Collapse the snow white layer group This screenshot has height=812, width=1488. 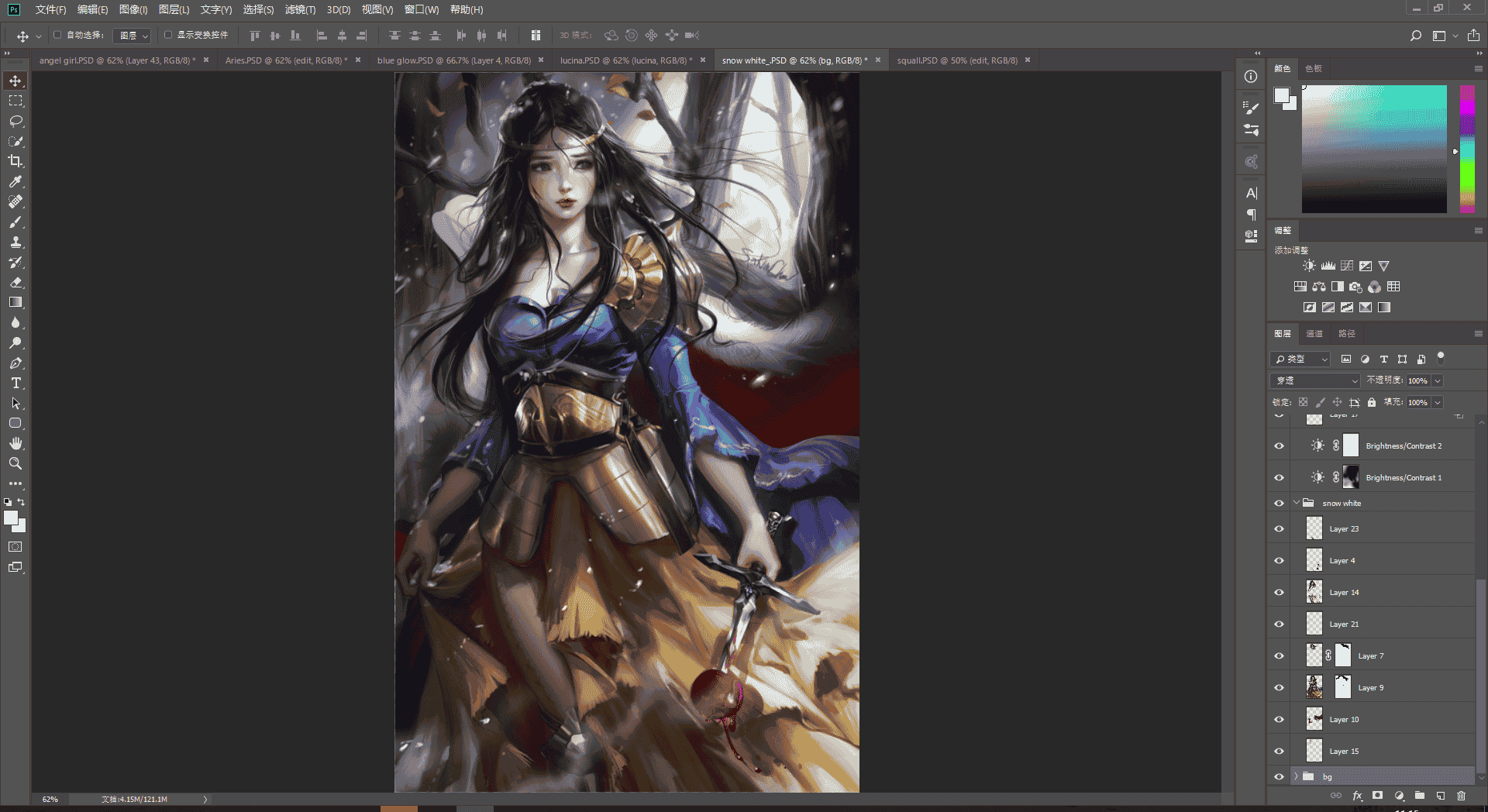click(x=1296, y=503)
